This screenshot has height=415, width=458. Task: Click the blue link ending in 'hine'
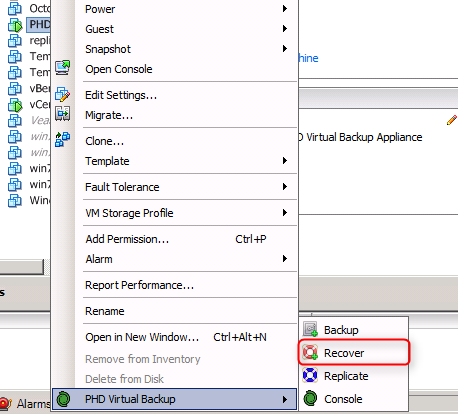coord(309,58)
